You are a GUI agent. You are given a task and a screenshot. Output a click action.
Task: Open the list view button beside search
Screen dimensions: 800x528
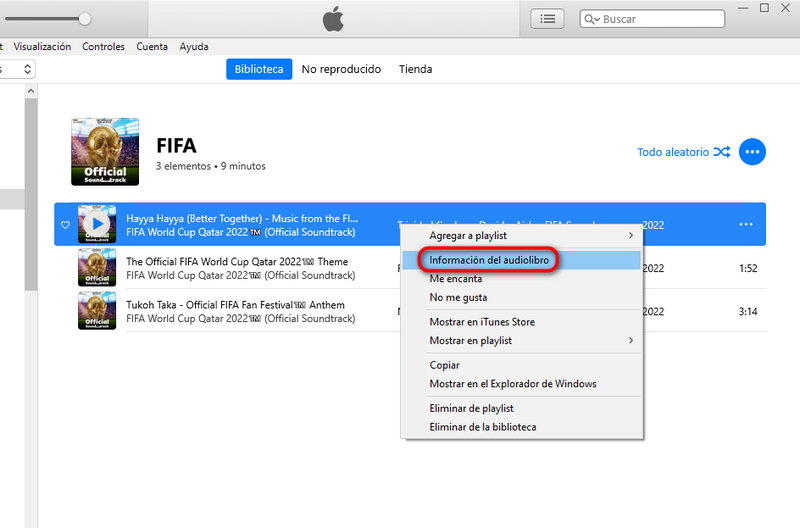pyautogui.click(x=547, y=19)
